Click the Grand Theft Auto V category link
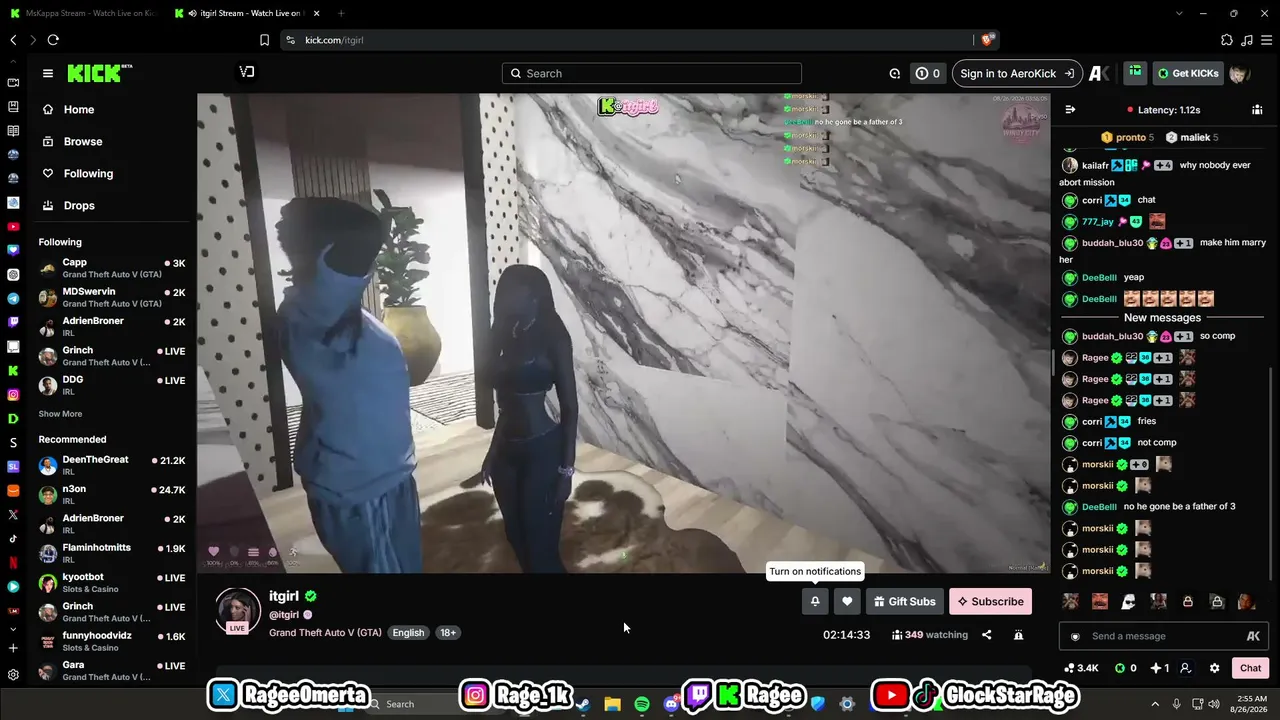1280x720 pixels. [325, 633]
